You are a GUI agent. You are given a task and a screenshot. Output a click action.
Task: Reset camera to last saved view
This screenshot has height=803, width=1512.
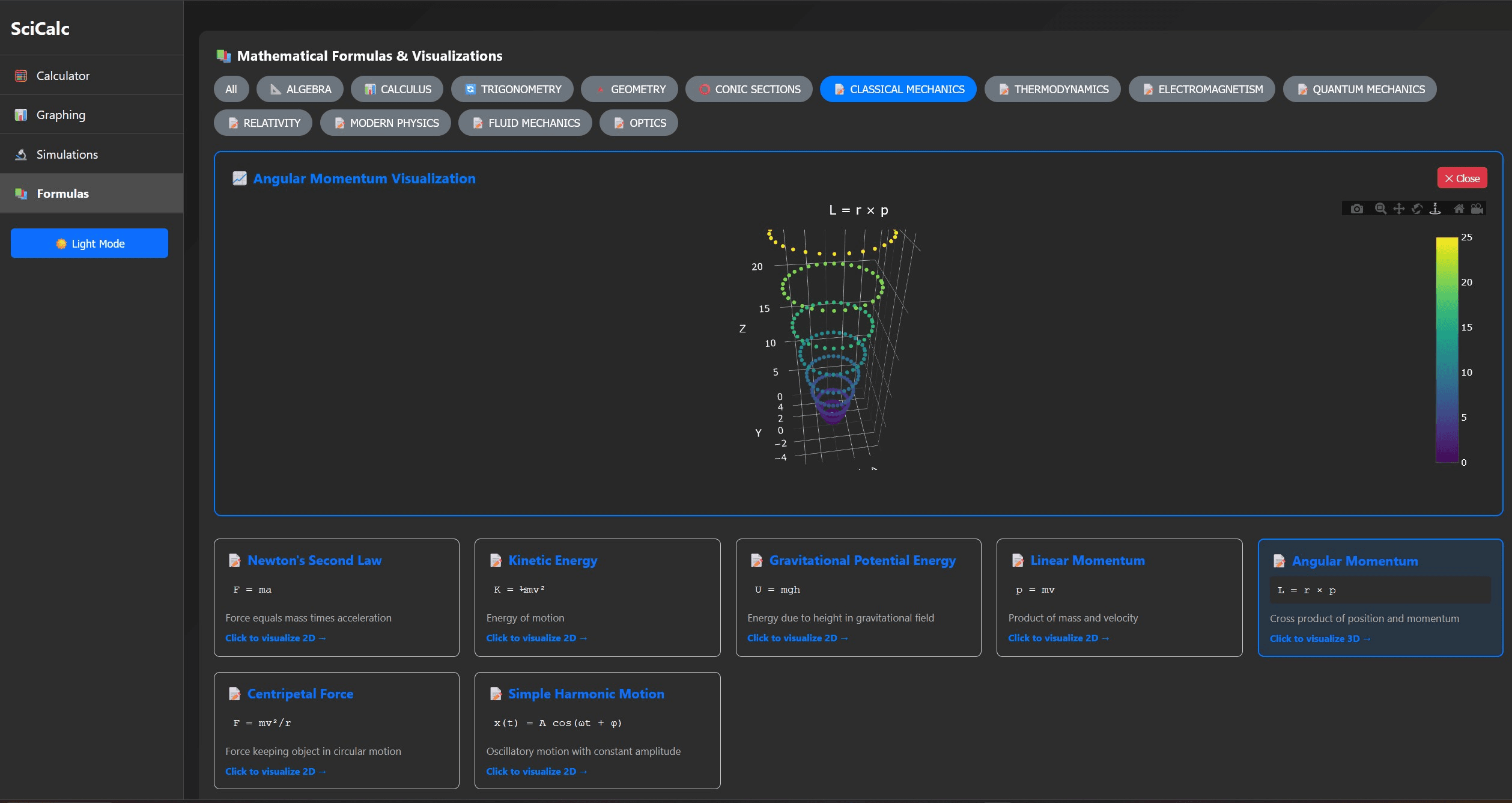(x=1478, y=209)
